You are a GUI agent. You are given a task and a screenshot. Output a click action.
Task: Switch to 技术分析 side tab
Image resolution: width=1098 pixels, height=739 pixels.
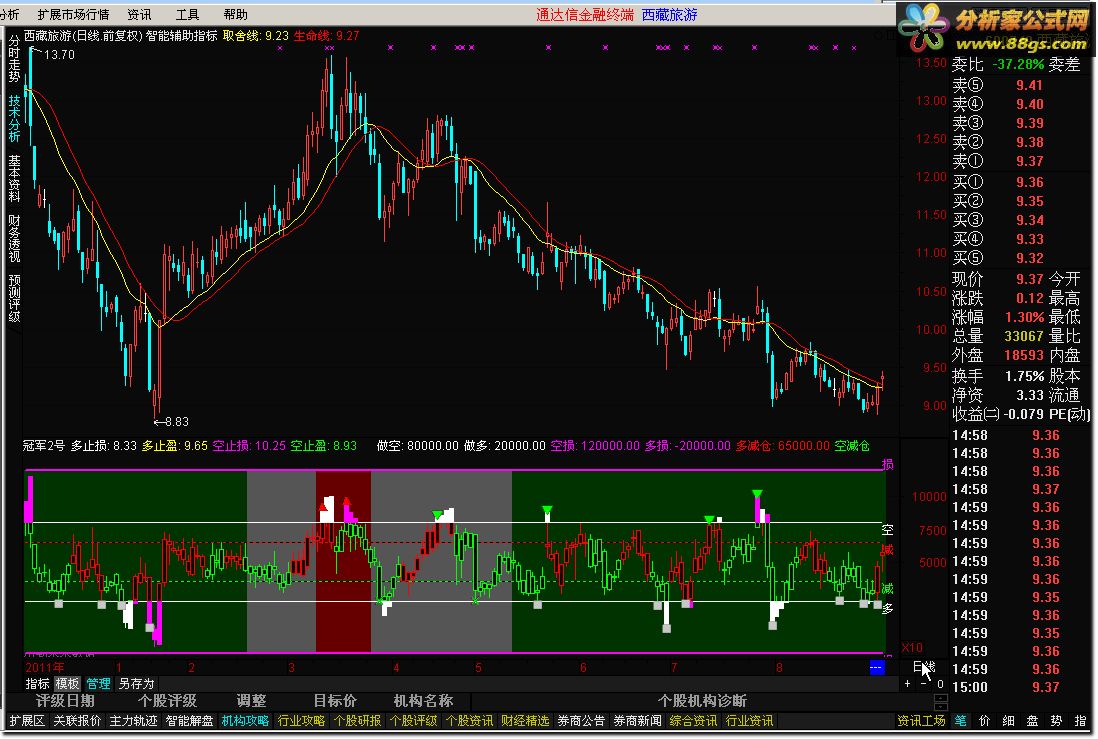(x=14, y=118)
